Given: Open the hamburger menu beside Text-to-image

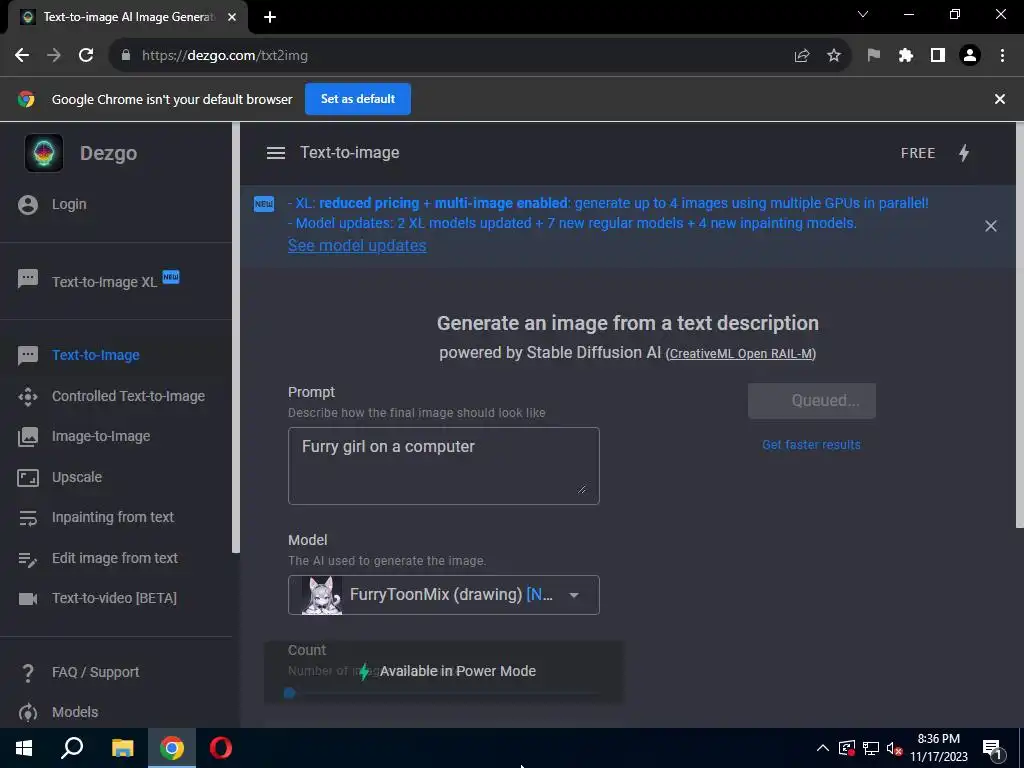Looking at the screenshot, I should 276,153.
